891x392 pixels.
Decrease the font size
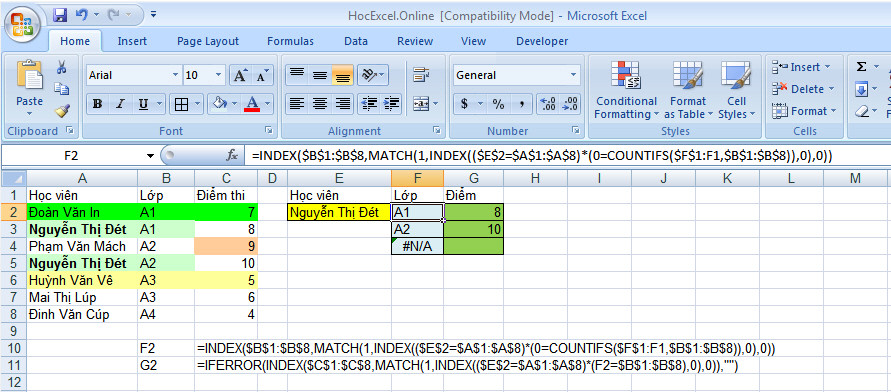pos(262,75)
